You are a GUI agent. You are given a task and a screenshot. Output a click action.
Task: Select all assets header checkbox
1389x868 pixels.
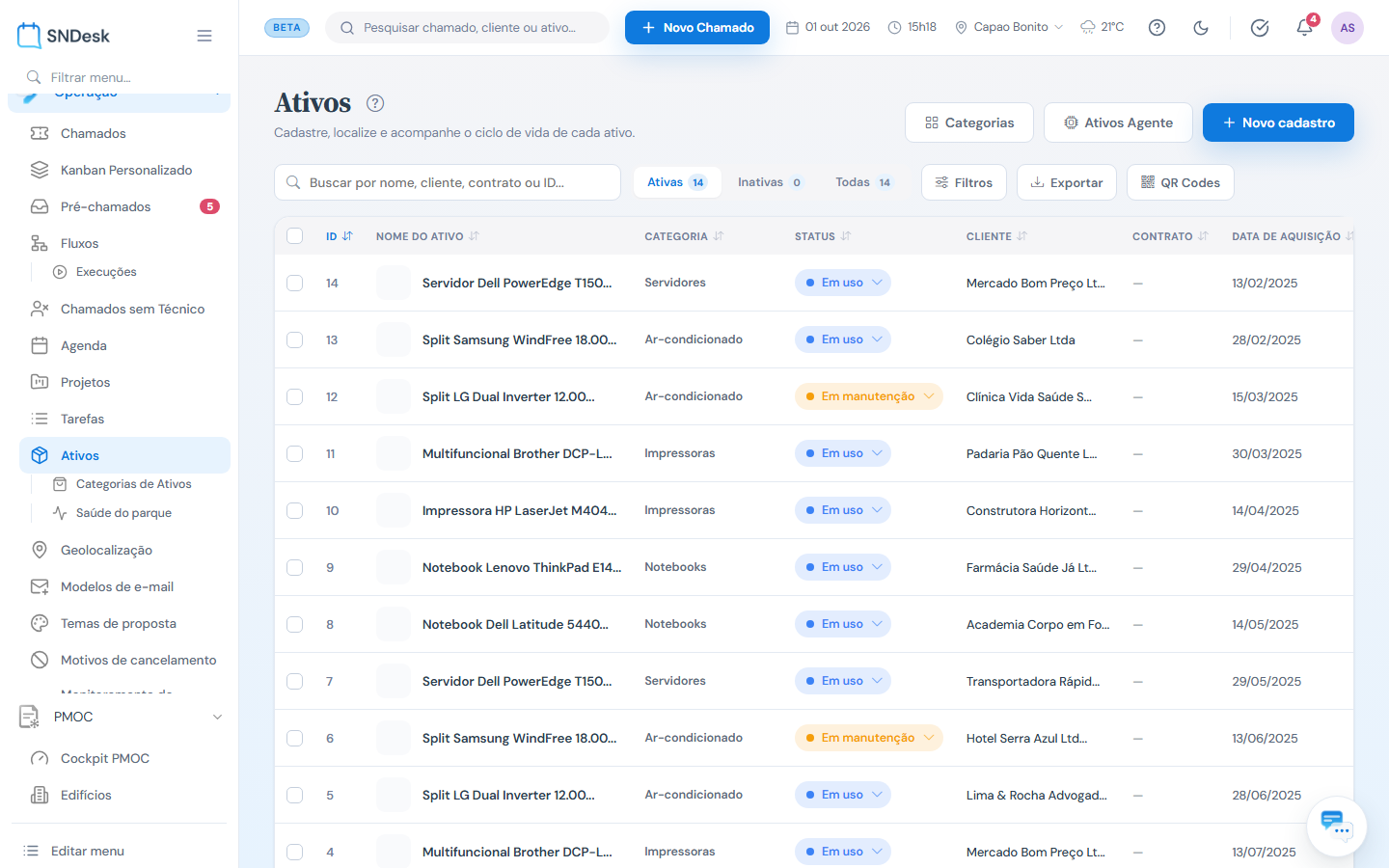pos(295,236)
